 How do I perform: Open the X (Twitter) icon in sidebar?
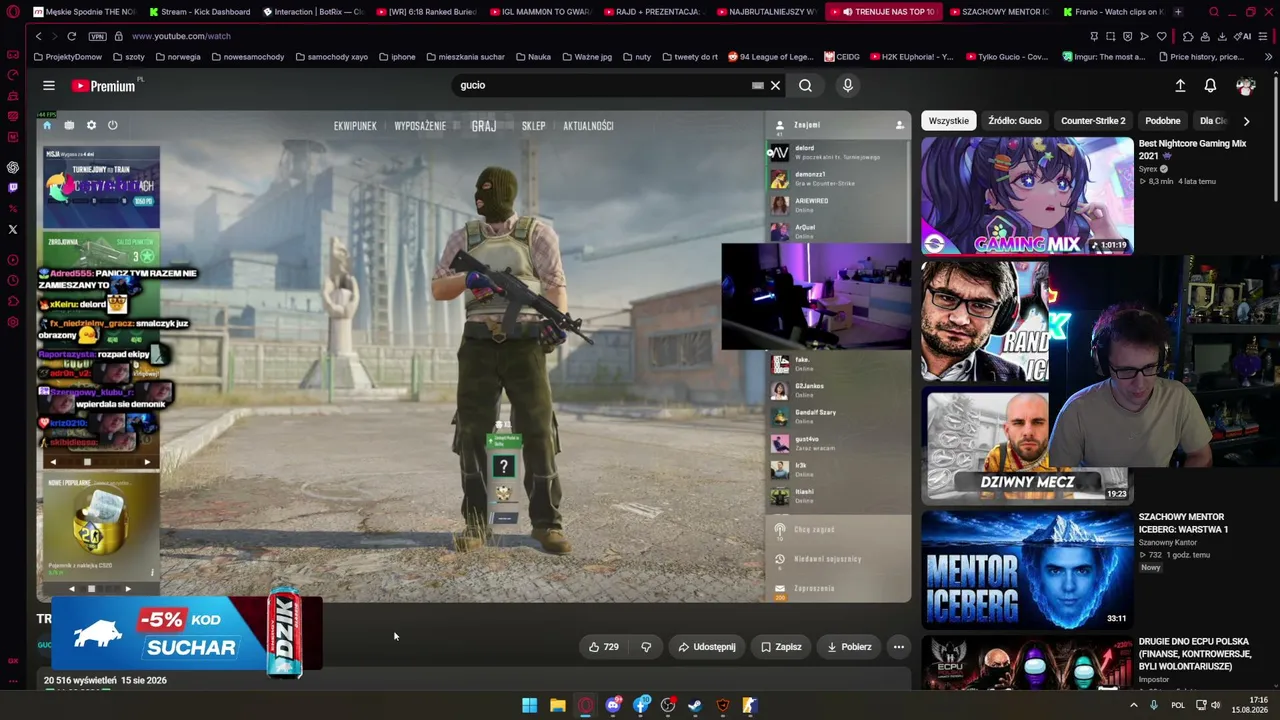pyautogui.click(x=13, y=229)
